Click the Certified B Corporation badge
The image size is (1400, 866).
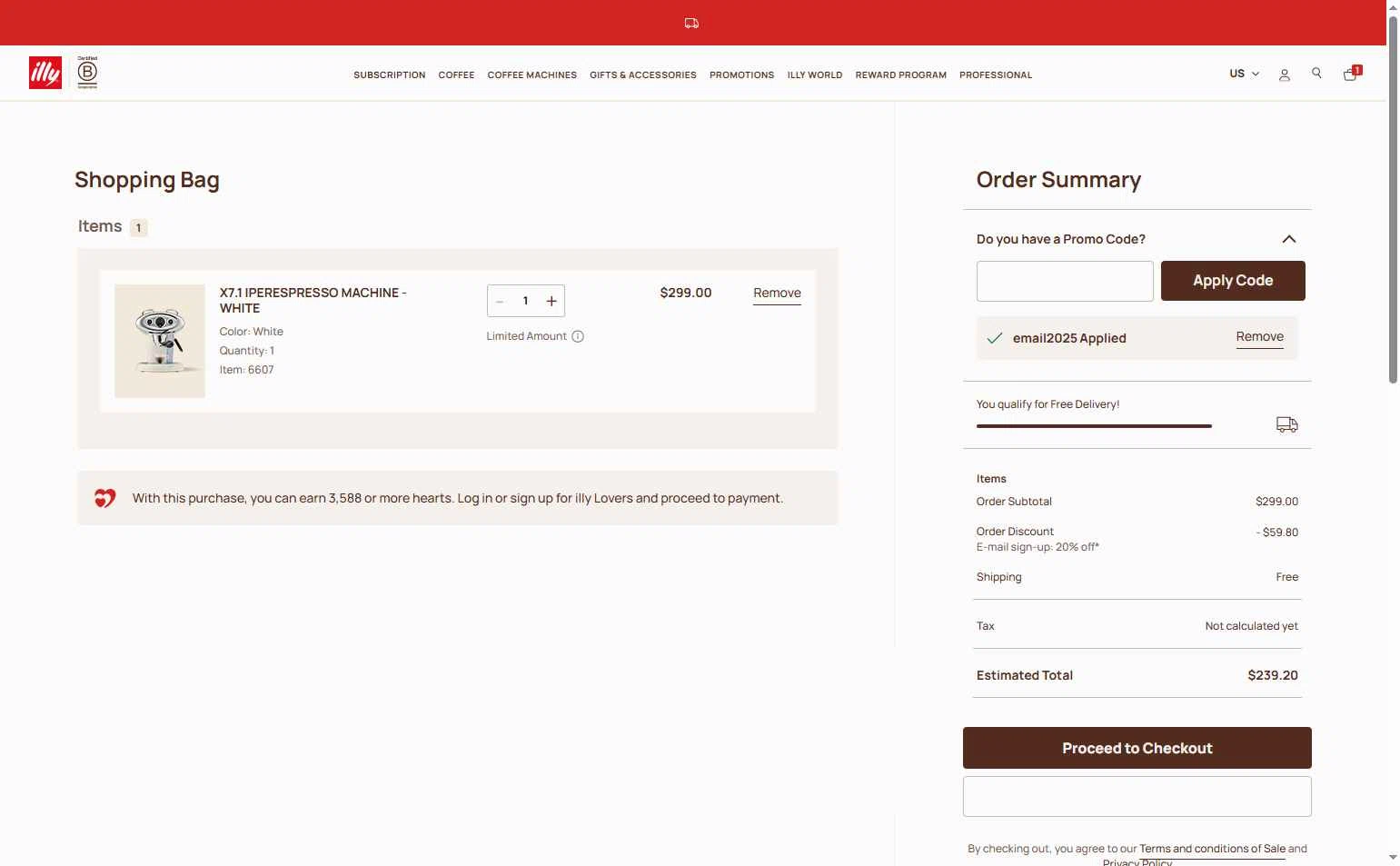pos(87,73)
